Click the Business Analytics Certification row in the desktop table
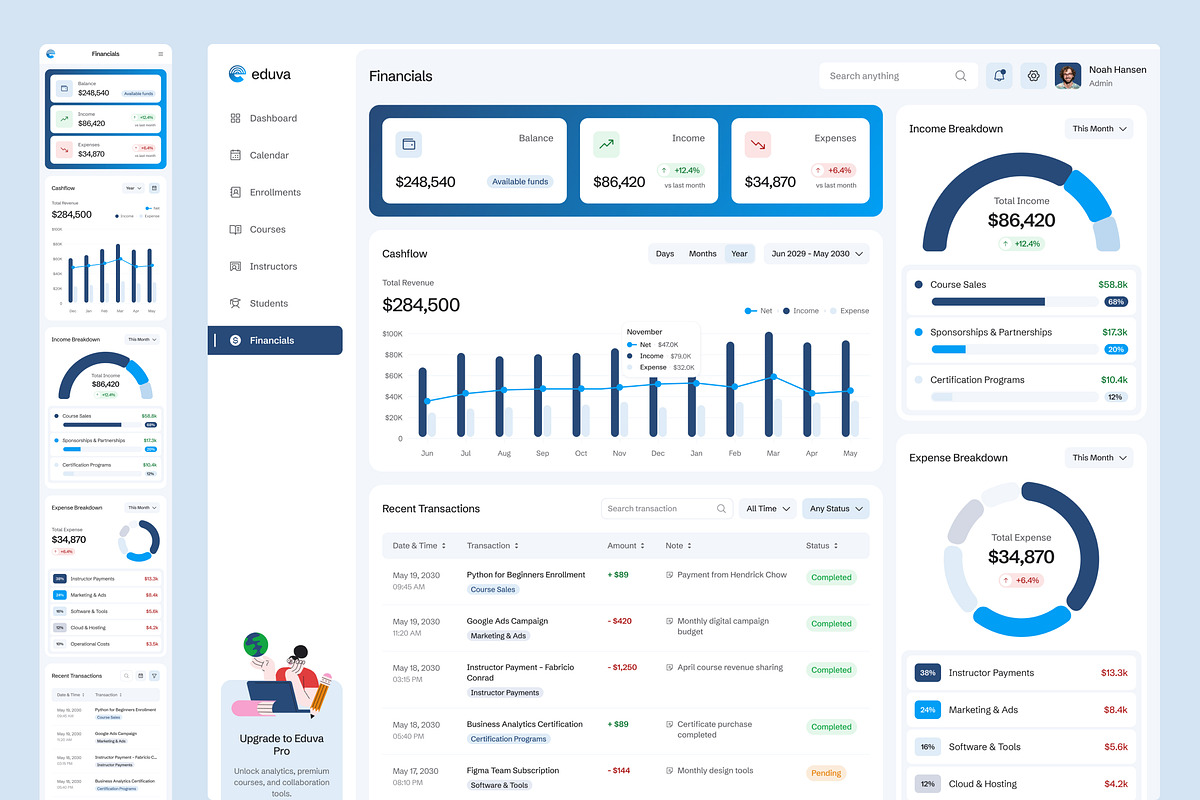Image resolution: width=1200 pixels, height=800 pixels. pos(626,731)
